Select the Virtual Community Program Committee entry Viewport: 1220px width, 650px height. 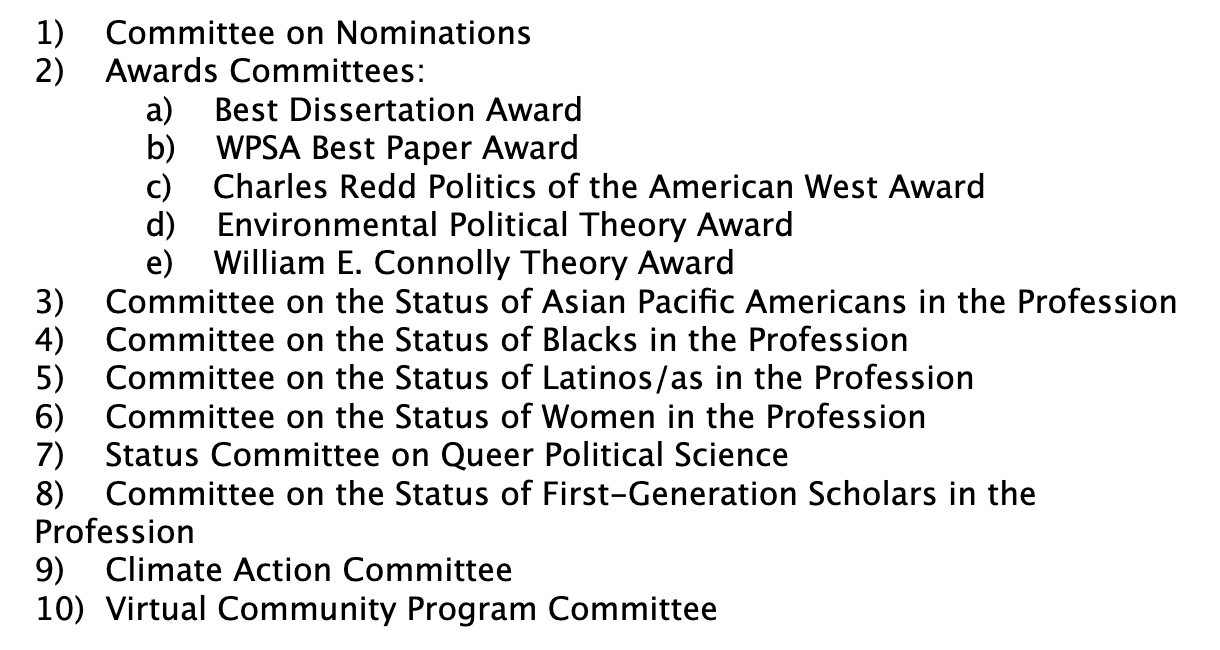[411, 608]
